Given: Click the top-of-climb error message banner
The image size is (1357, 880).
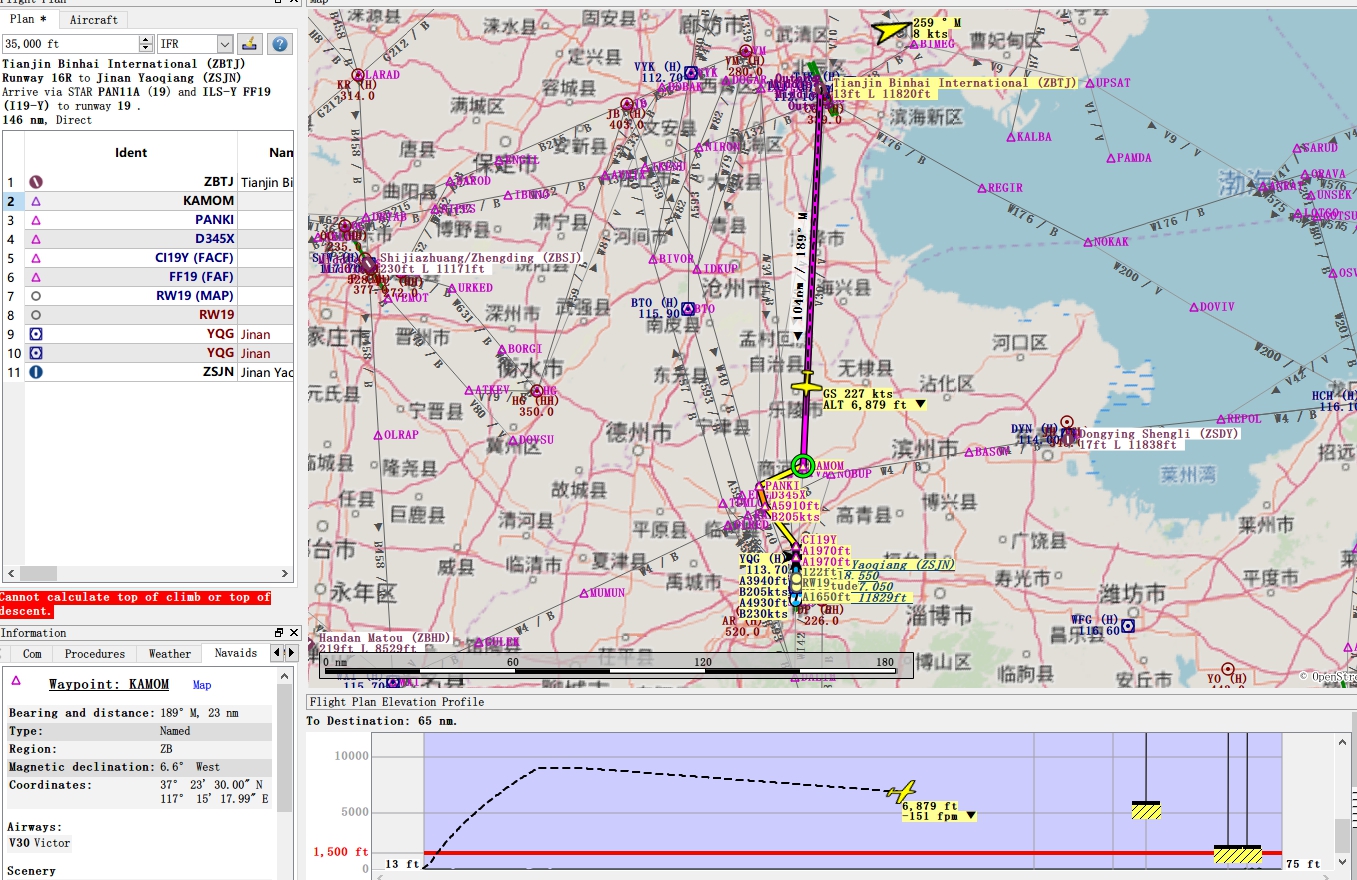Looking at the screenshot, I should tap(136, 604).
